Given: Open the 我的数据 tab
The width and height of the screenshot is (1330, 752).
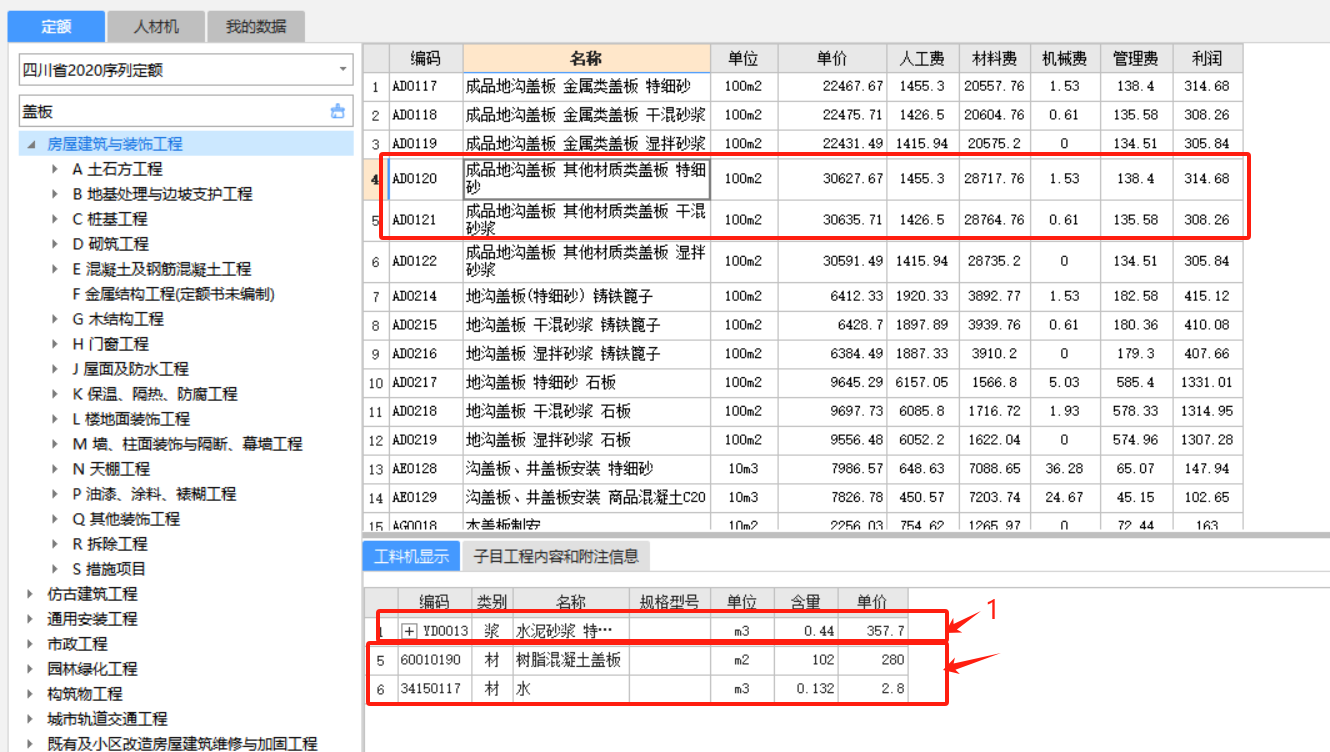Looking at the screenshot, I should click(x=255, y=26).
